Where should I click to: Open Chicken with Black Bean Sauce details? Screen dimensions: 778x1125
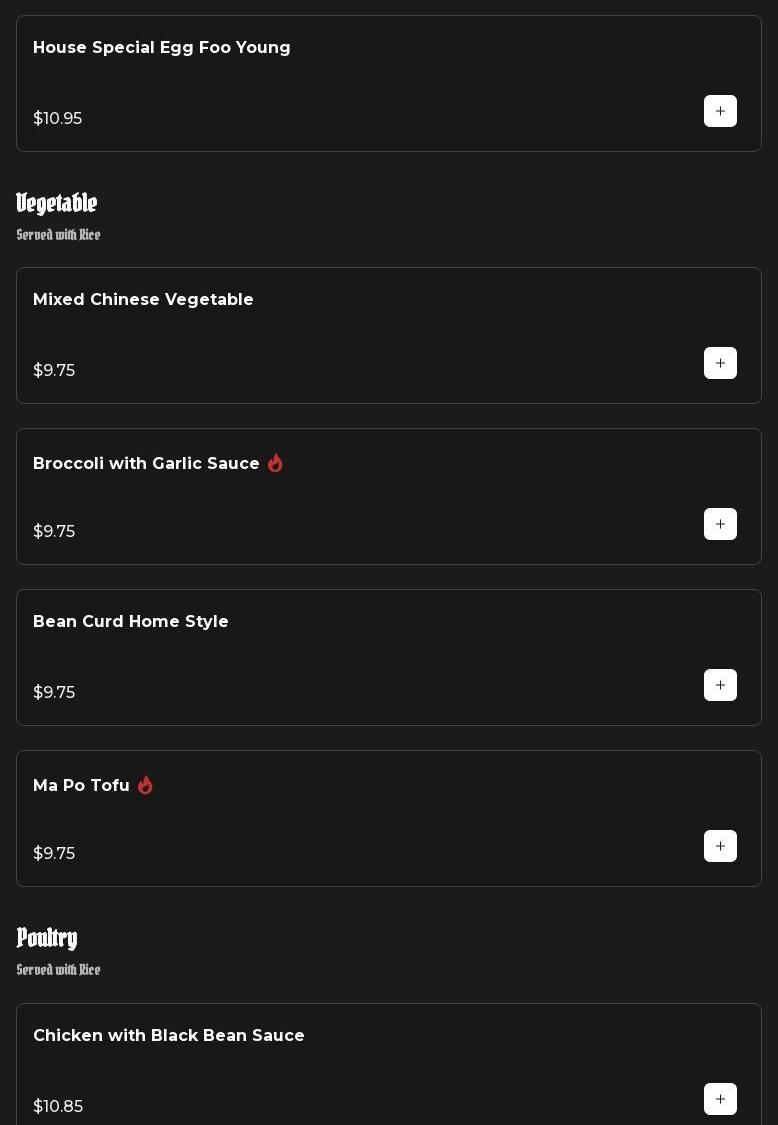pos(169,1036)
